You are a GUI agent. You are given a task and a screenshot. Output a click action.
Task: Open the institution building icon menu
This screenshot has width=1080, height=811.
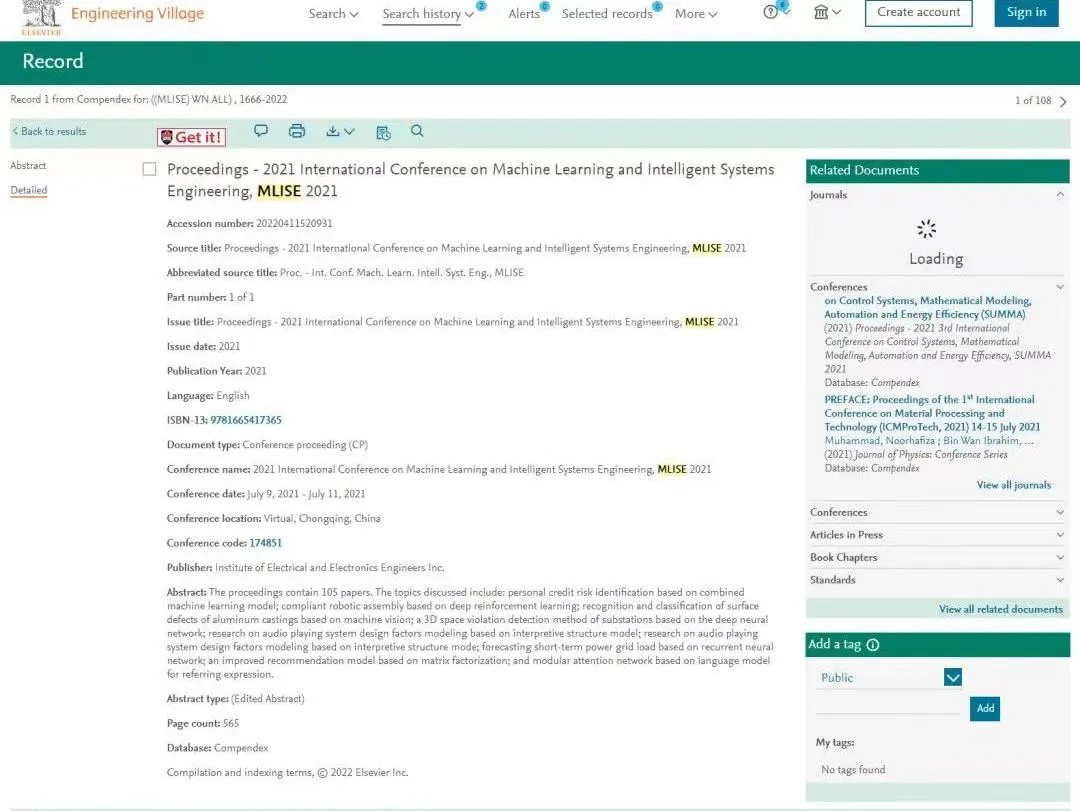click(827, 12)
